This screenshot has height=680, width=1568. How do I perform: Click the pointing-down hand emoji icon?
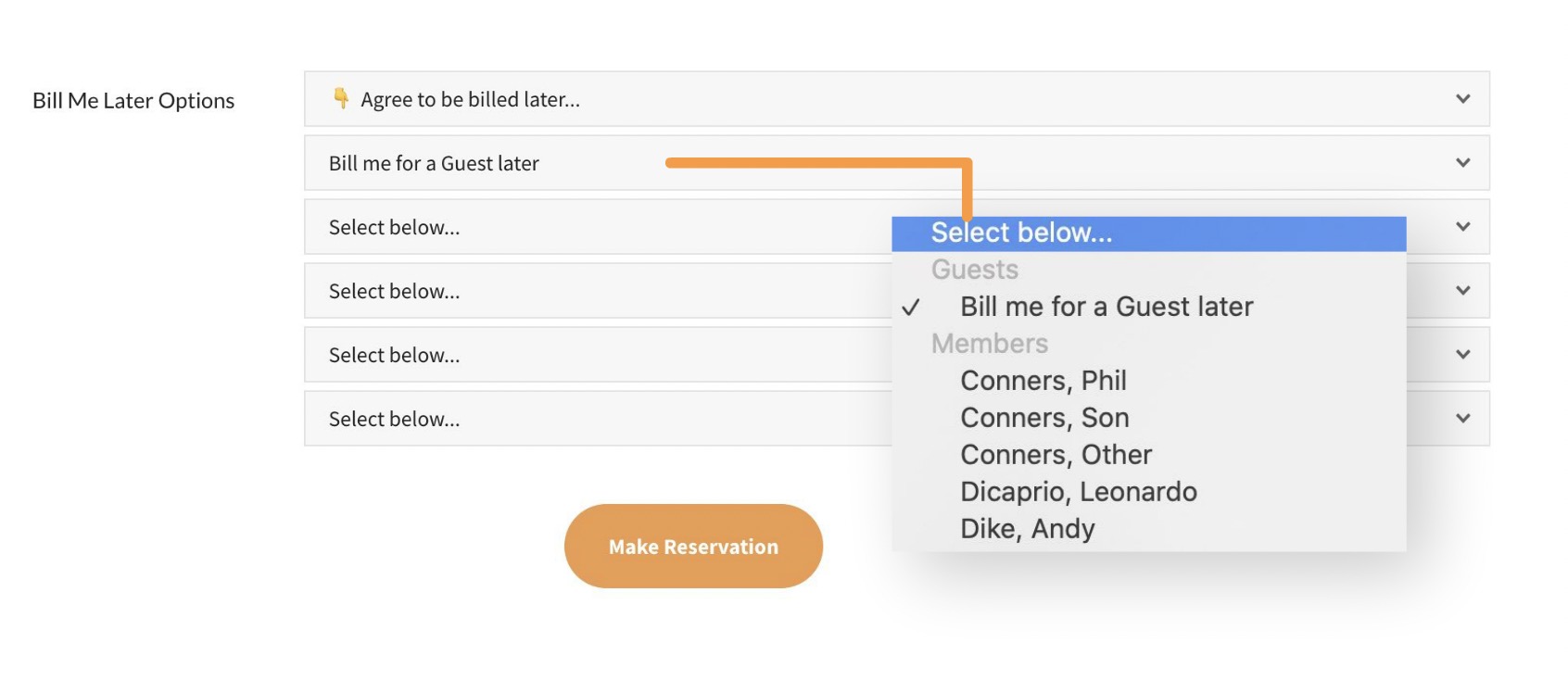point(341,98)
